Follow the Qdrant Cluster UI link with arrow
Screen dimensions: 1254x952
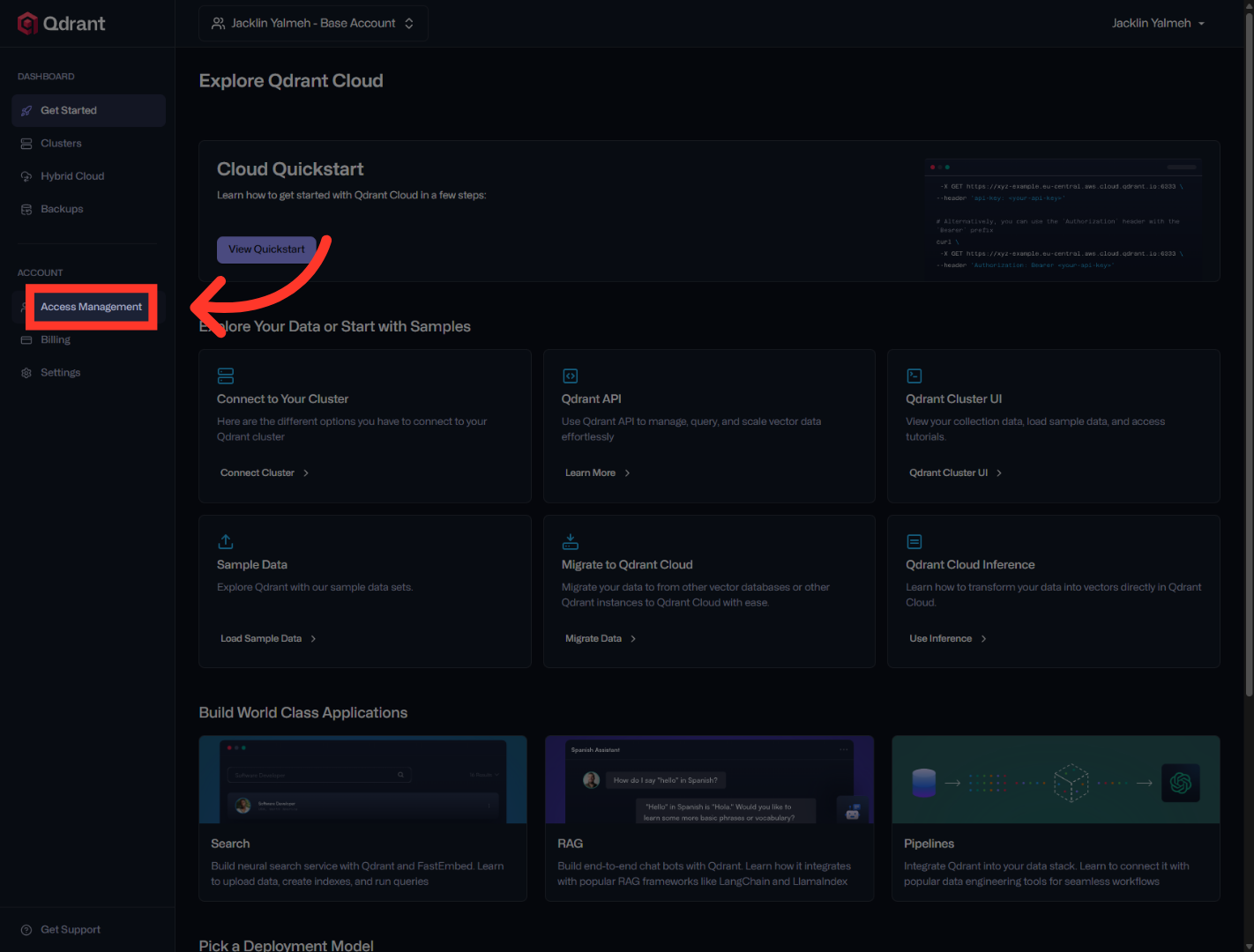pos(955,473)
